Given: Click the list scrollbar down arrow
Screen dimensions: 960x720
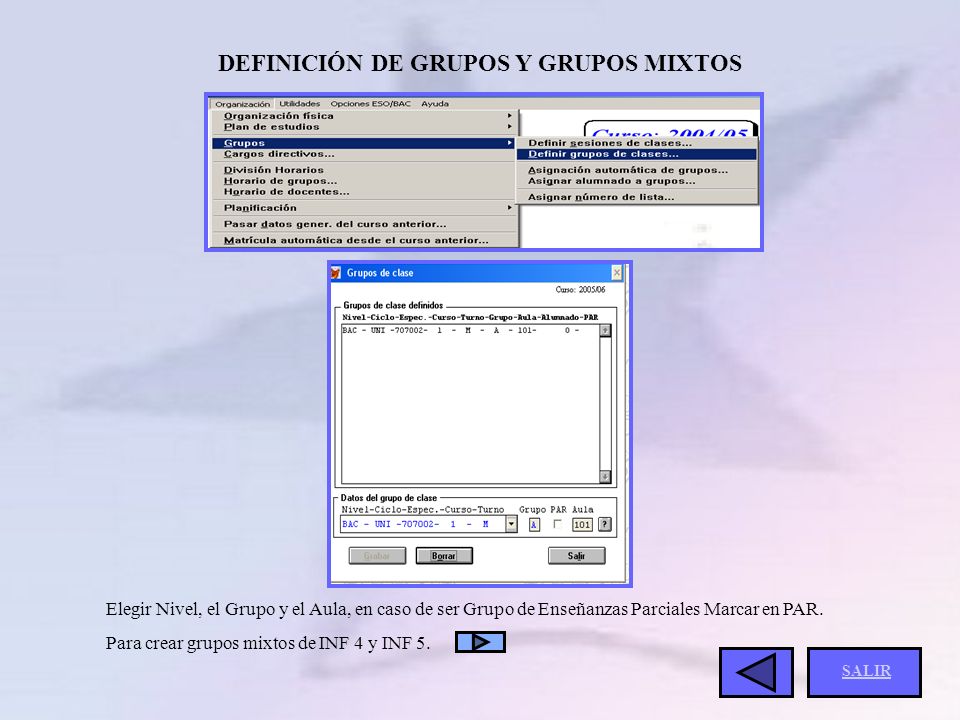Looking at the screenshot, I should point(605,476).
